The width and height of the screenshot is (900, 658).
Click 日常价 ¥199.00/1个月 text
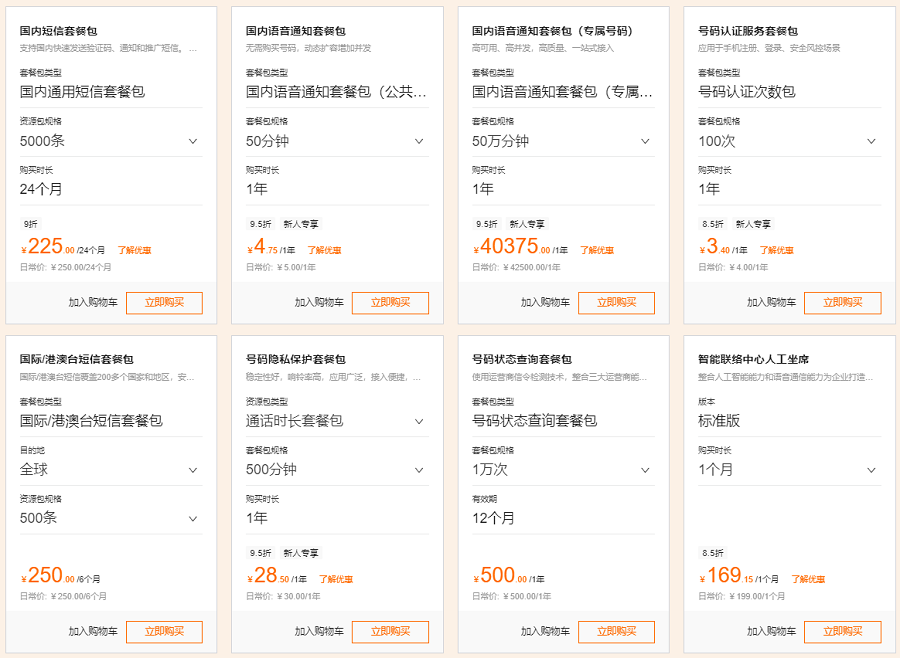tap(741, 597)
